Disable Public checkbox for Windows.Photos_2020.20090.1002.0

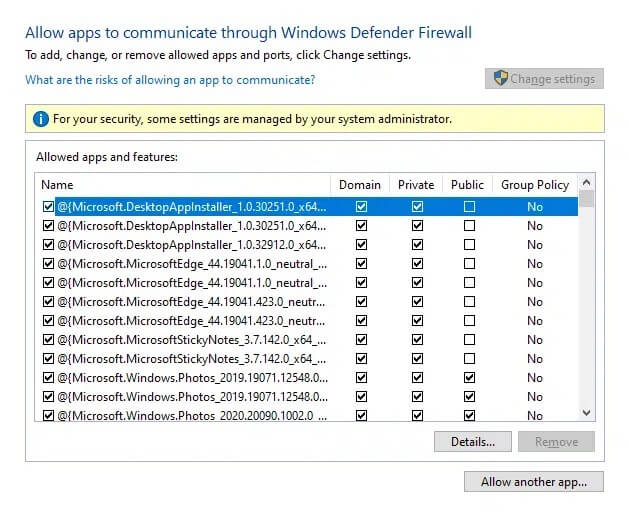point(469,415)
